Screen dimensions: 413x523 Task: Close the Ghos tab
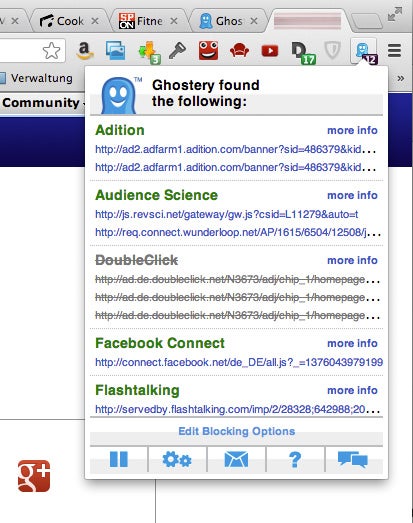[x=254, y=21]
